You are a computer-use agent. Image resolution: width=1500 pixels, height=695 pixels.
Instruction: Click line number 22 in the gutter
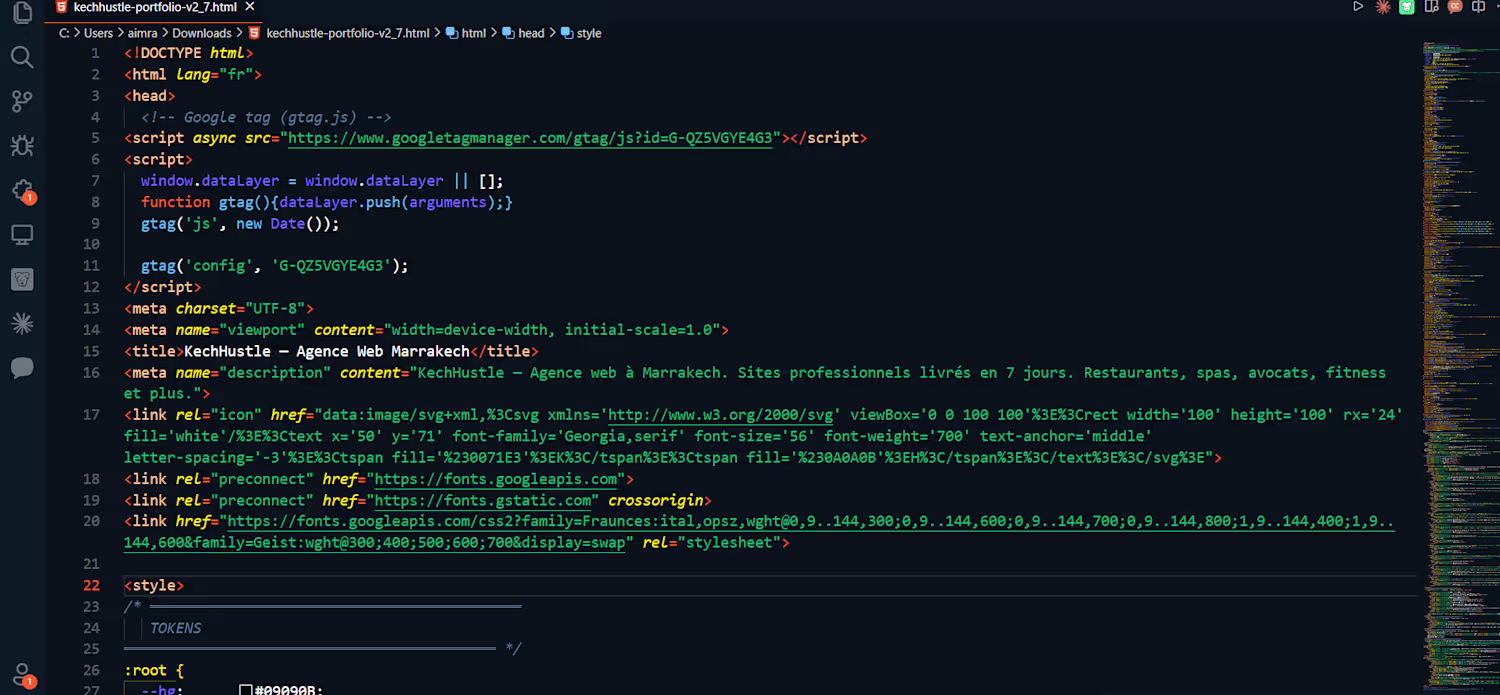(x=91, y=586)
